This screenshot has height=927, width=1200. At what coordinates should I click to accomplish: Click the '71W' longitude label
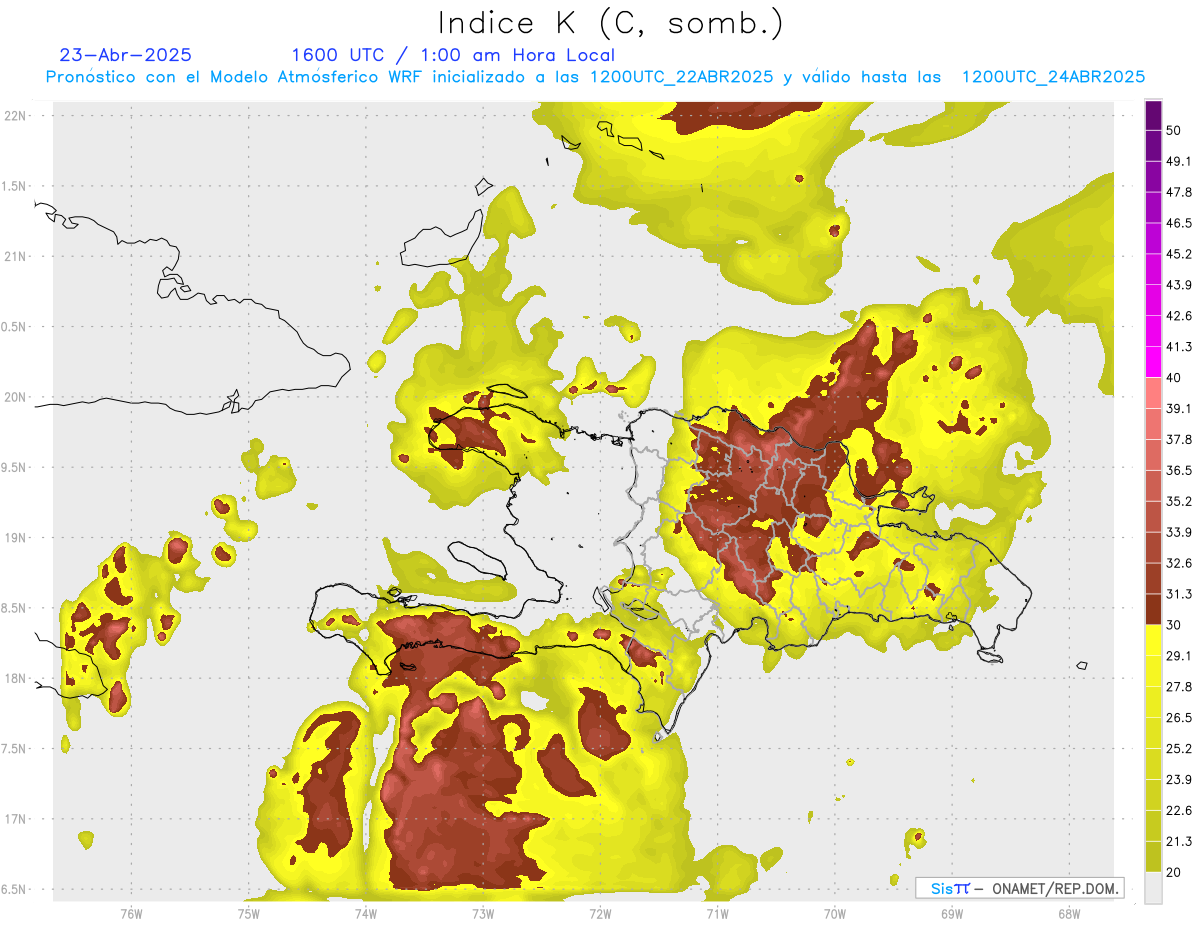[x=717, y=913]
